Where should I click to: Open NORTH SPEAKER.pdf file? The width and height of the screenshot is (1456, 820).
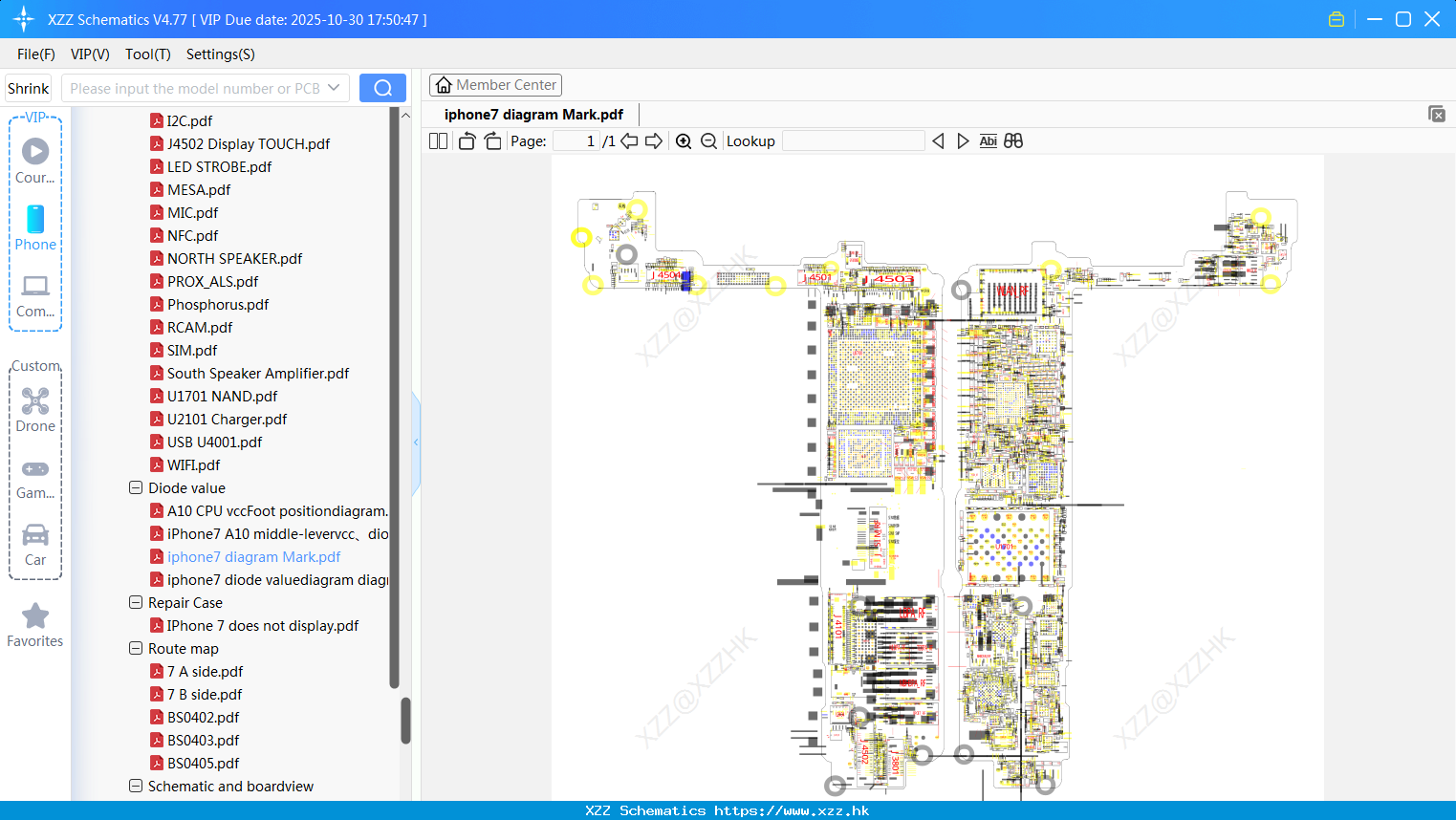[234, 258]
